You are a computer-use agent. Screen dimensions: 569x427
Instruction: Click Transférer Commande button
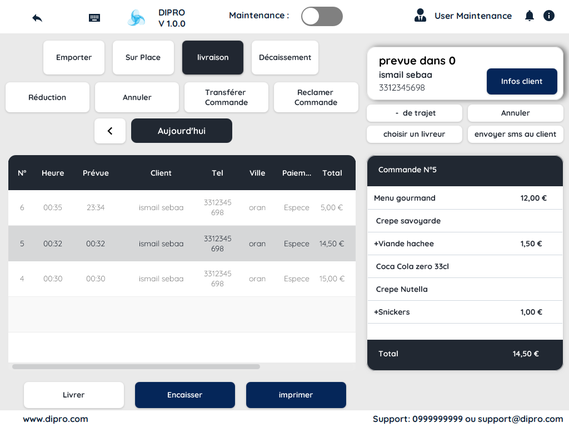(226, 97)
